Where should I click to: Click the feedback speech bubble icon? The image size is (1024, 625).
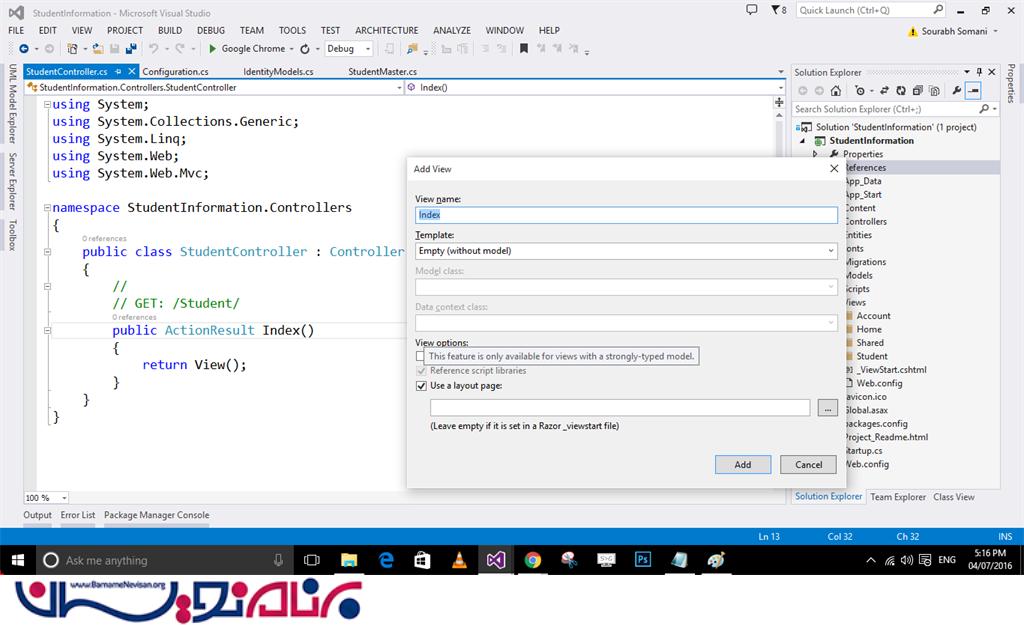click(x=752, y=10)
